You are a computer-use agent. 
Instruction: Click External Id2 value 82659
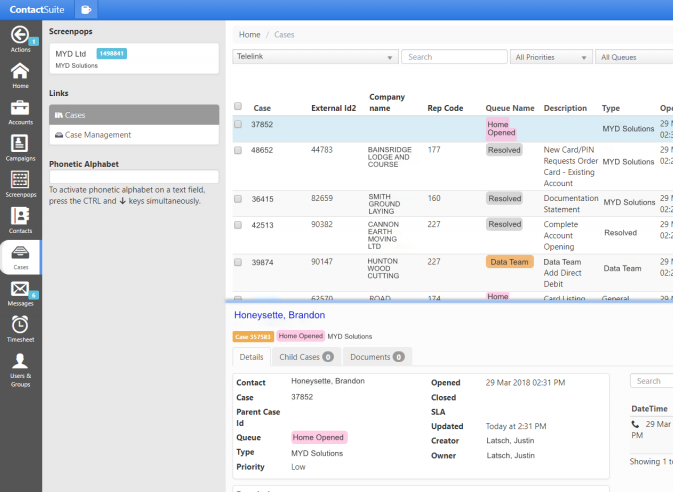point(322,198)
